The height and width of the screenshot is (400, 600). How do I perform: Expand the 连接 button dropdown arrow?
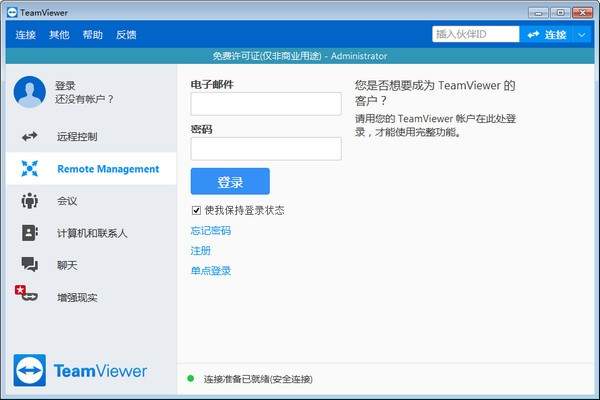(x=582, y=35)
